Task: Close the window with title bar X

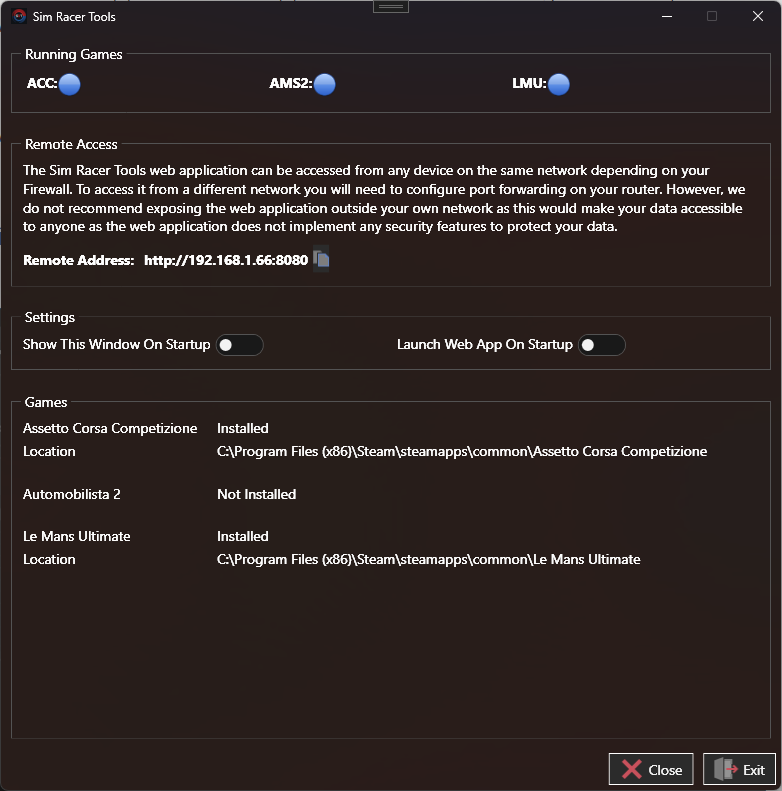Action: point(758,16)
